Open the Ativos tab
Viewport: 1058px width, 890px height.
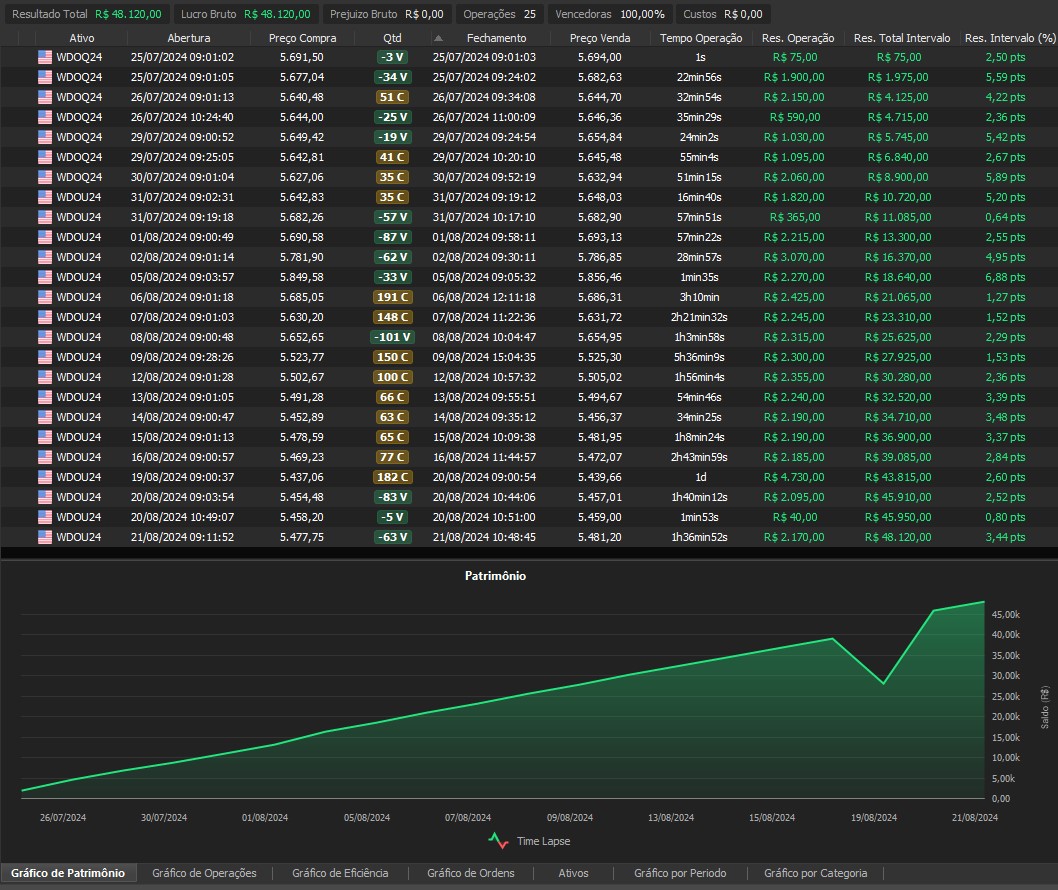(x=573, y=873)
